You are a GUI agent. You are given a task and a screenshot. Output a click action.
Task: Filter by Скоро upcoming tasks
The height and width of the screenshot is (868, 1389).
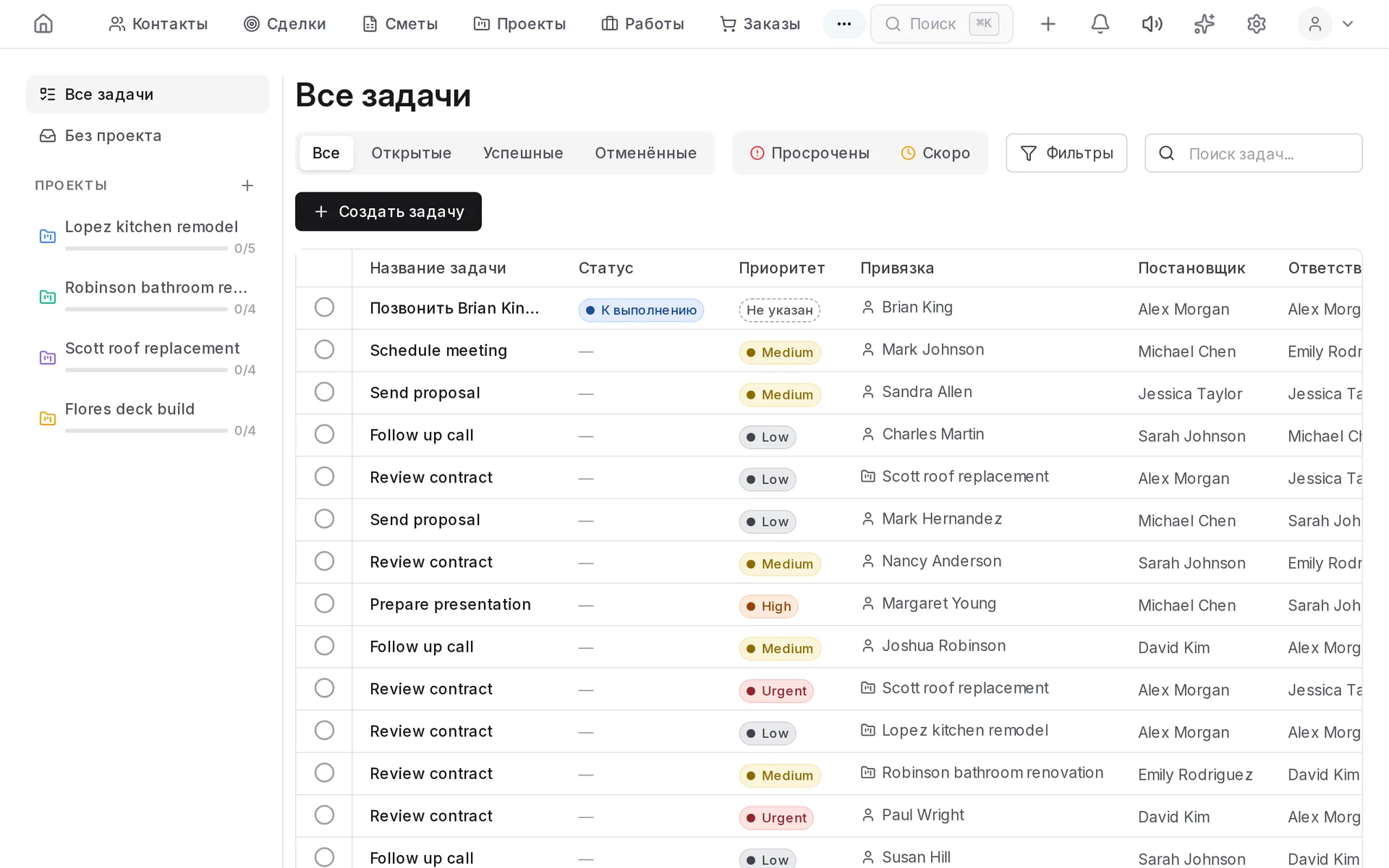[x=935, y=153]
